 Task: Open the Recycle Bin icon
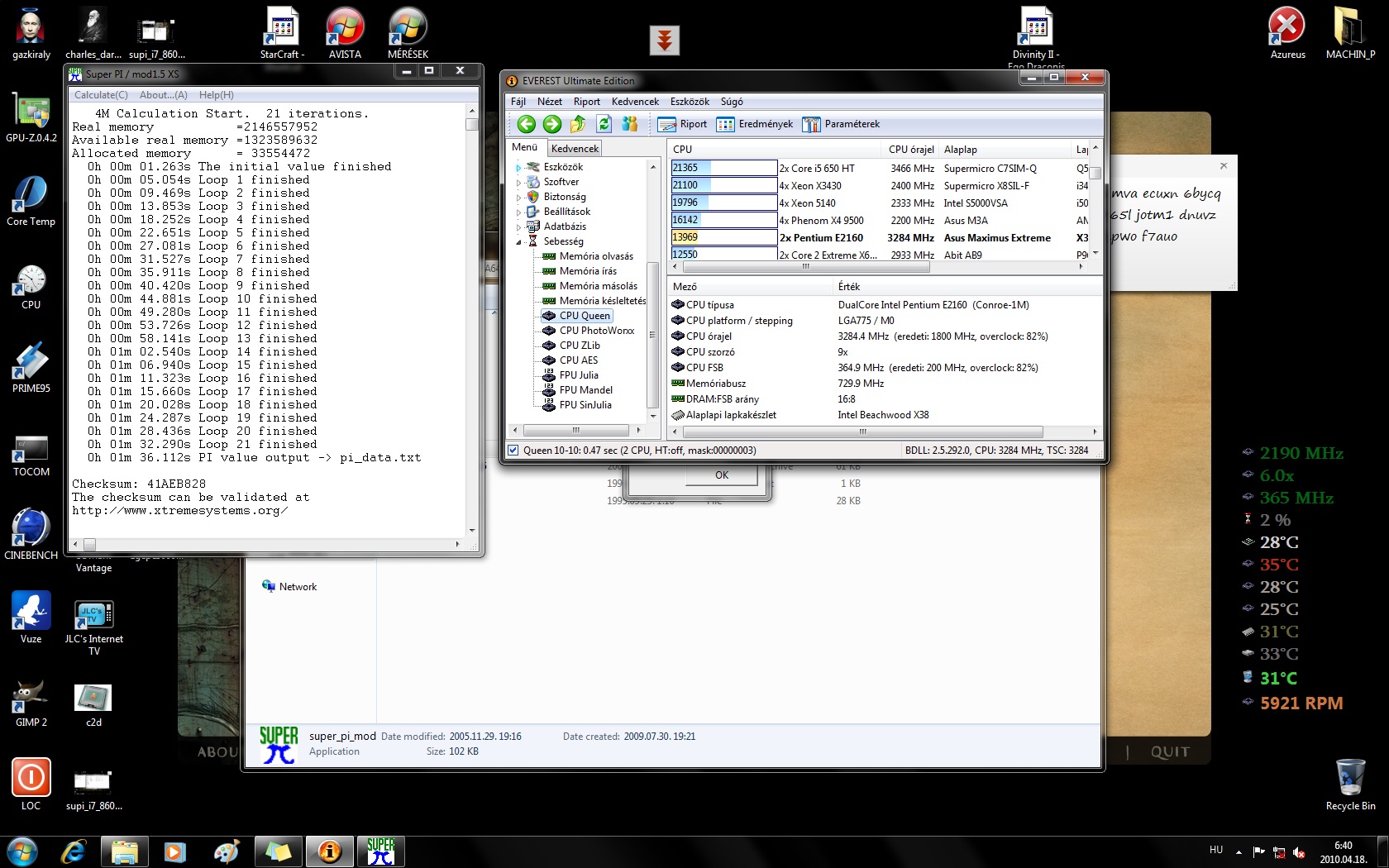[1350, 785]
